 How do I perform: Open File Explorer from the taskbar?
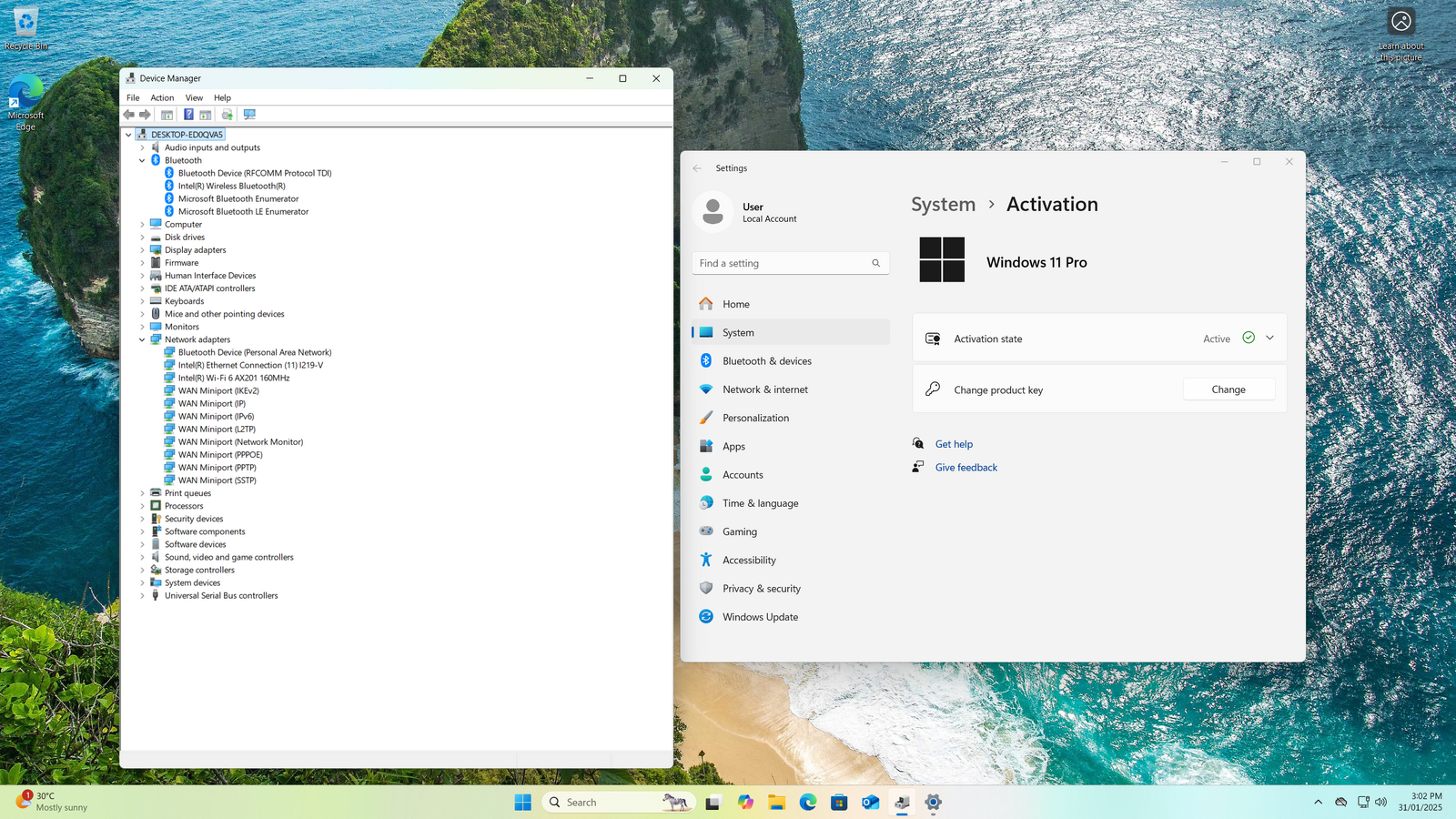(x=776, y=803)
